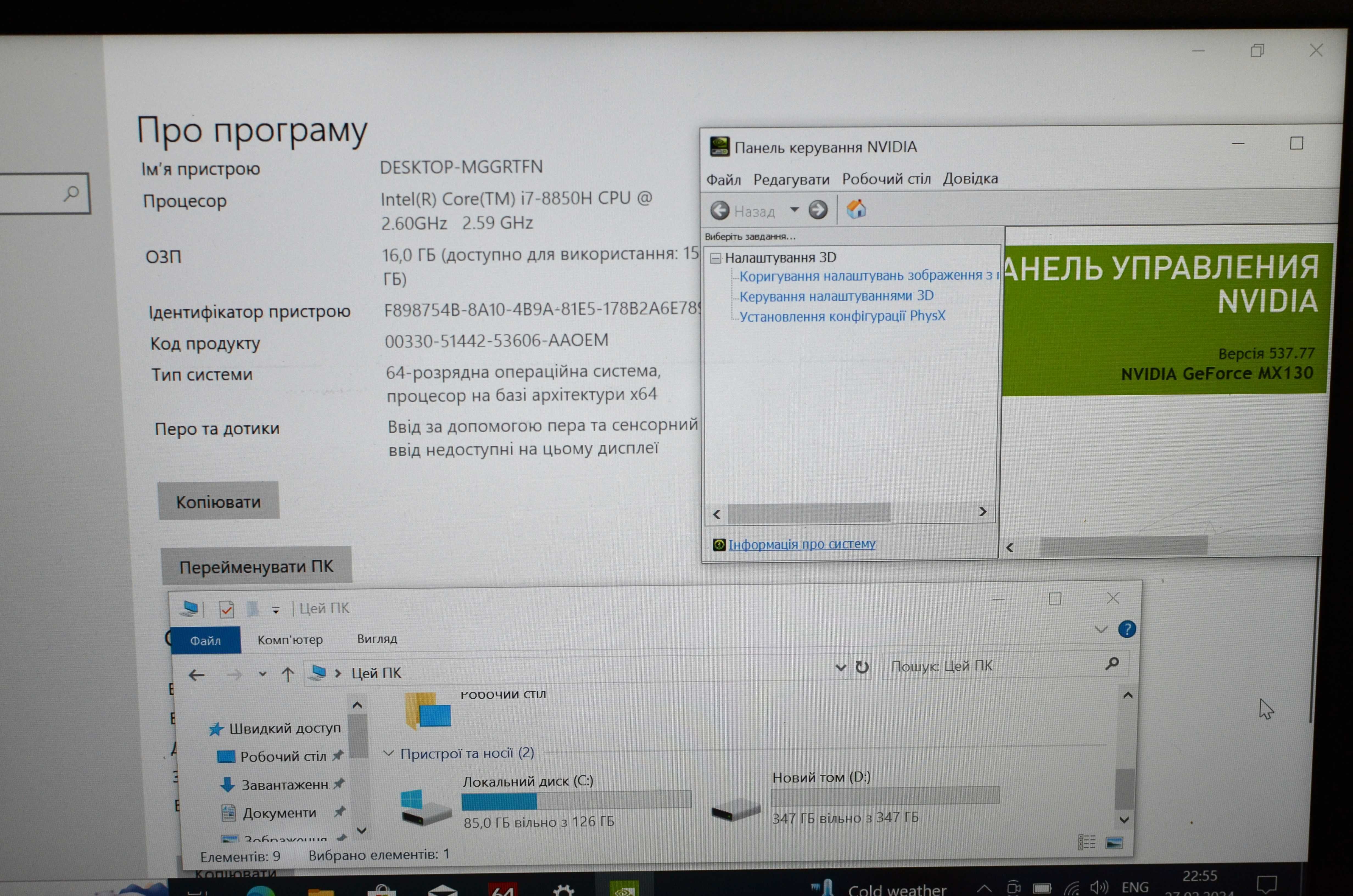This screenshot has width=1353, height=896.
Task: Select the Новий том (D:) drive icon
Action: [x=736, y=809]
